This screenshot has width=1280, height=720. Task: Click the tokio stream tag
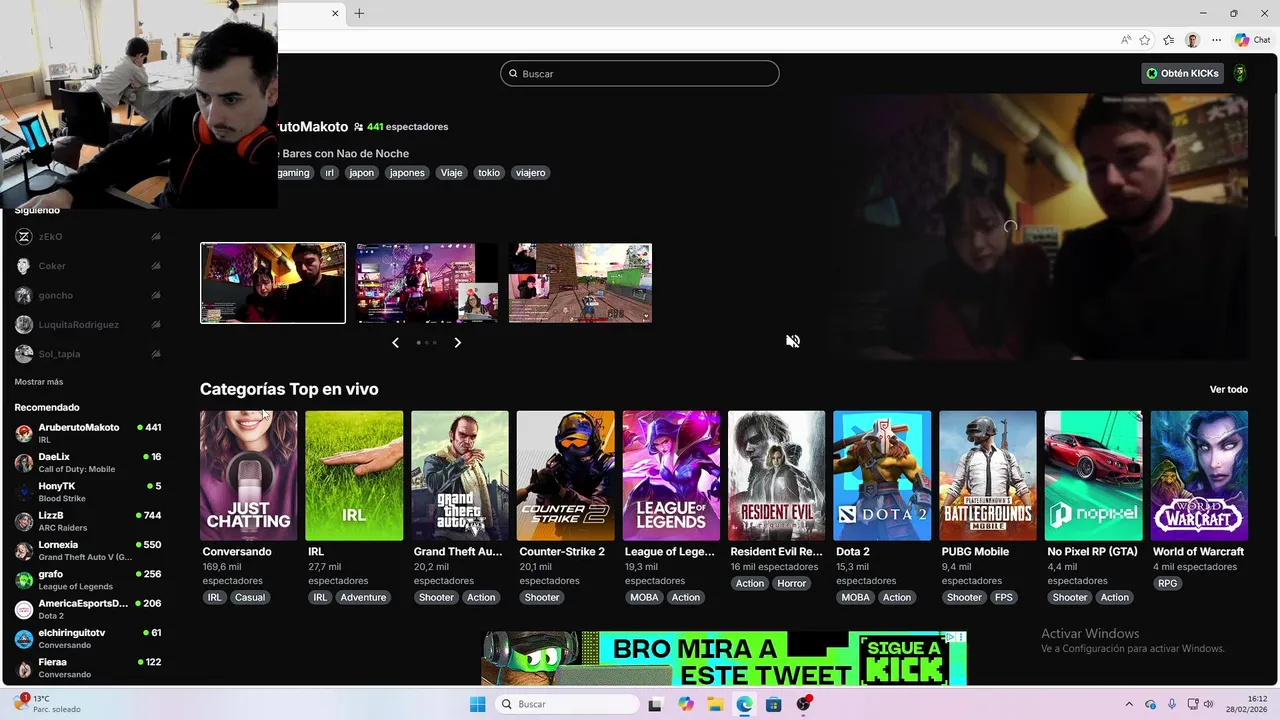tap(489, 173)
